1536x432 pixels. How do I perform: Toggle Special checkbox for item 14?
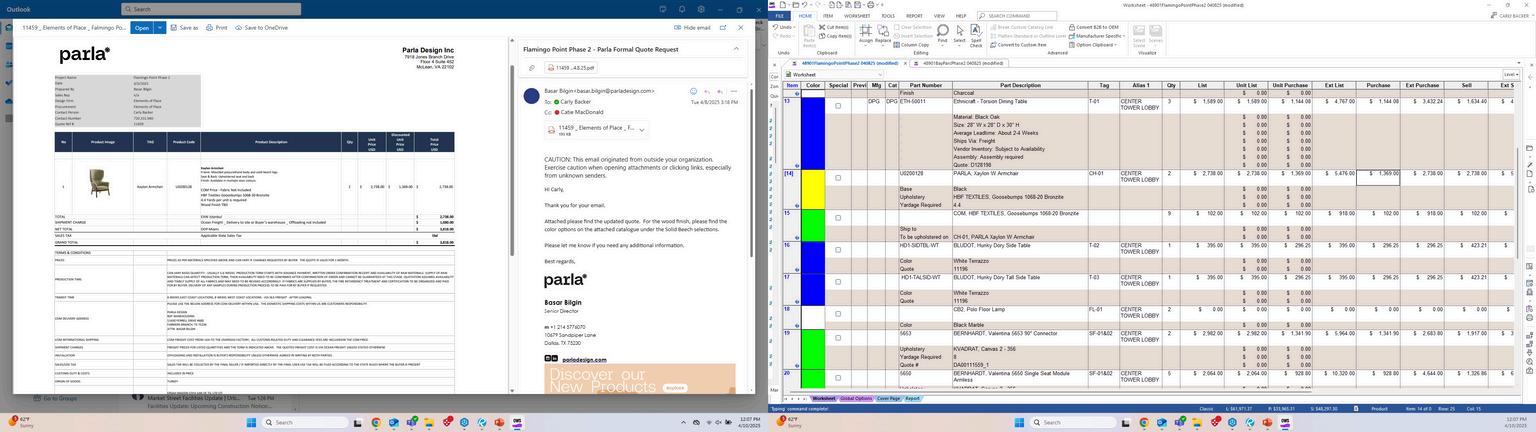pos(838,178)
